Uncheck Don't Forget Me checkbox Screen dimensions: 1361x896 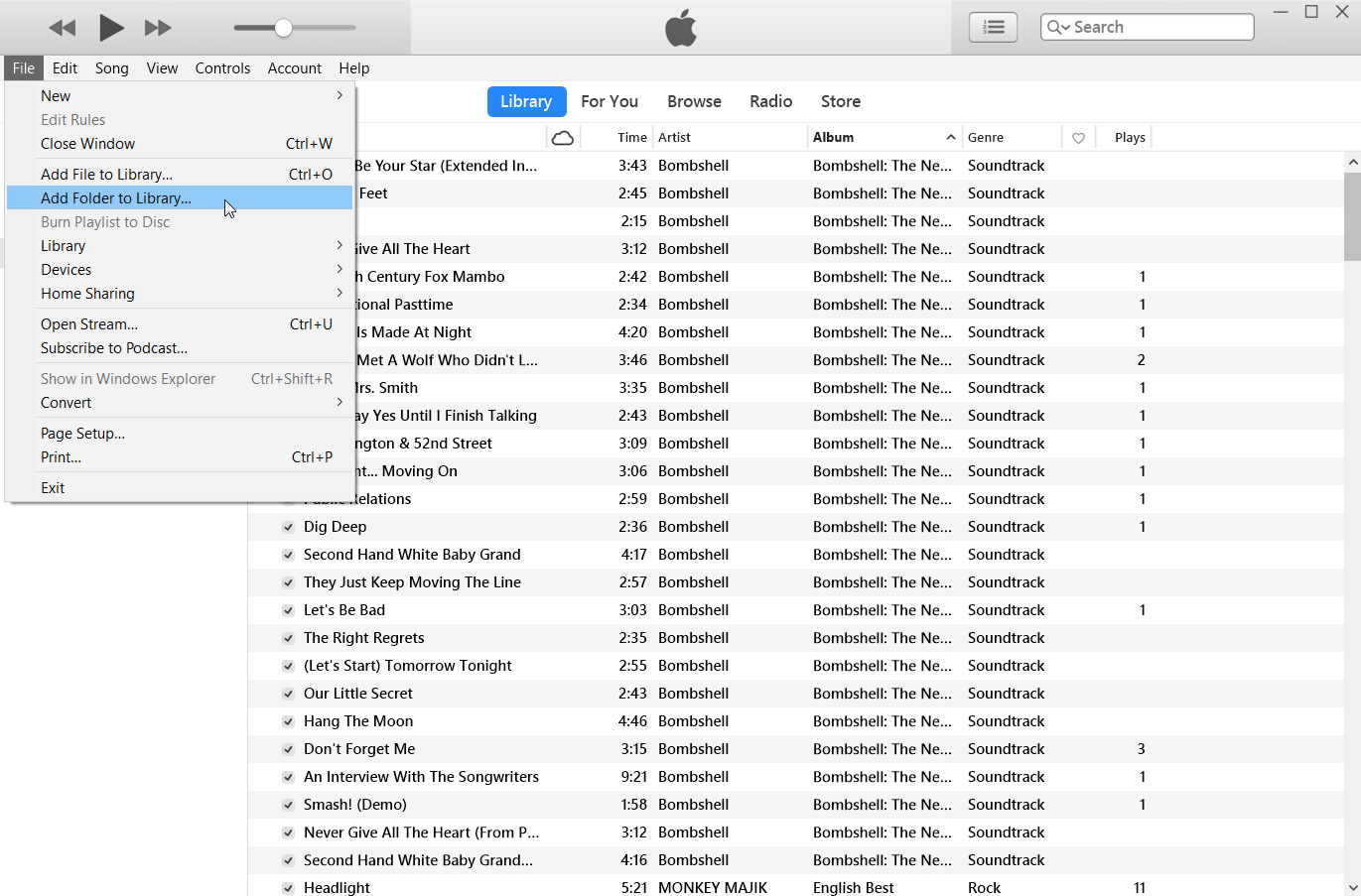coord(288,749)
